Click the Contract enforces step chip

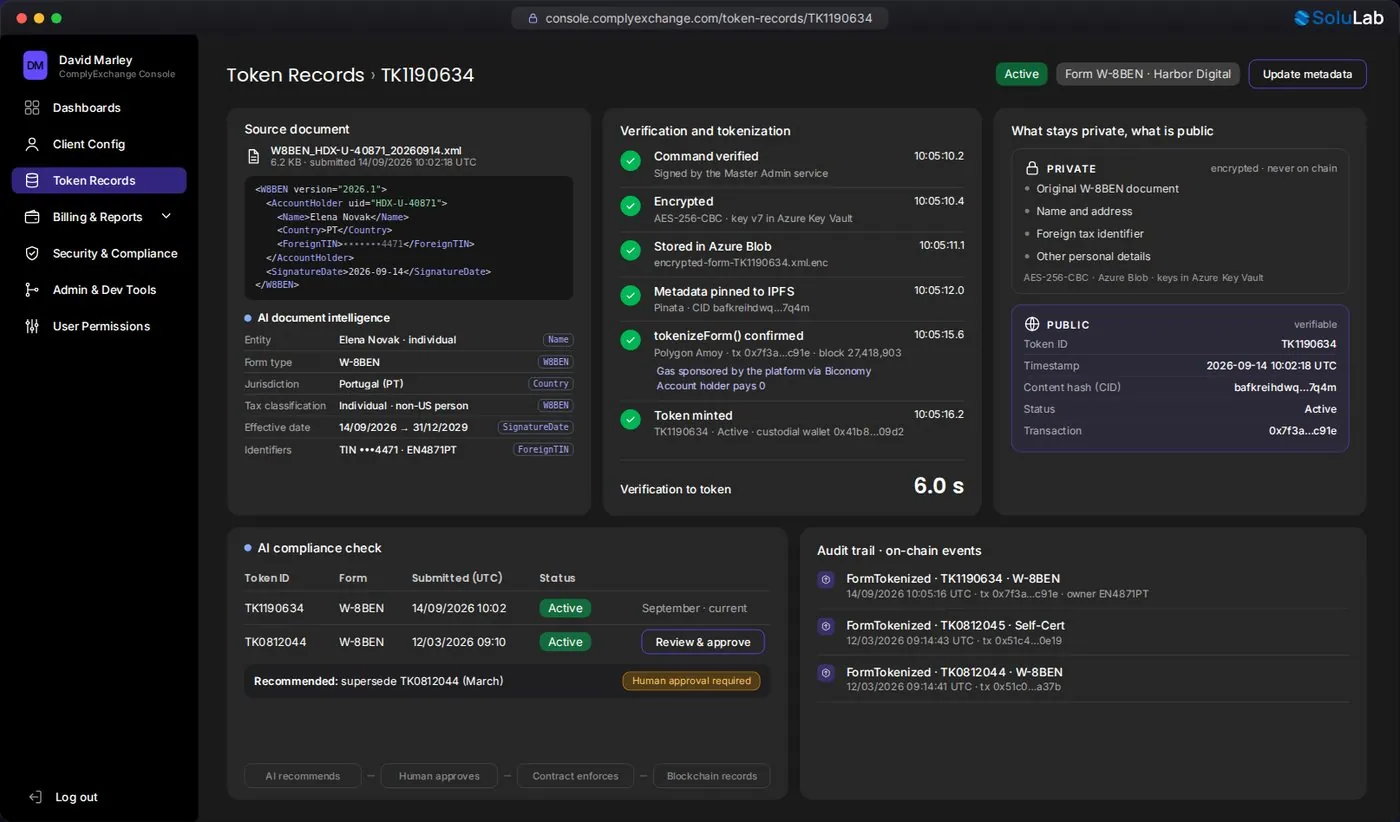pyautogui.click(x=575, y=776)
